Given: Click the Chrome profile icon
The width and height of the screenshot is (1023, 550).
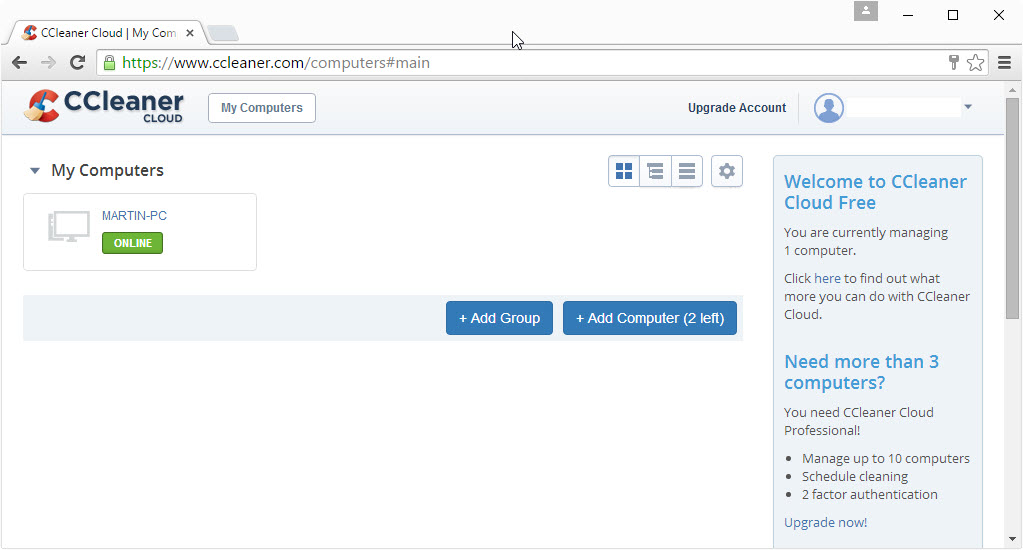Looking at the screenshot, I should [866, 11].
